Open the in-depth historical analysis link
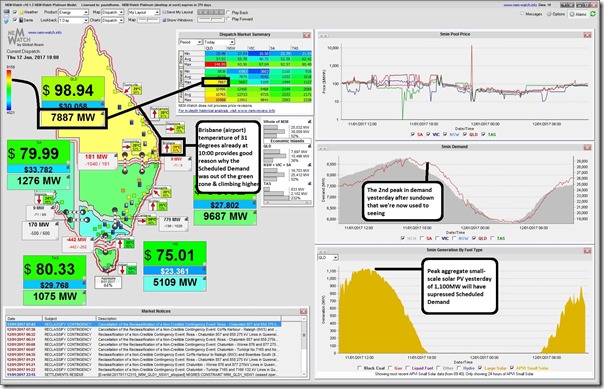 pos(228,111)
